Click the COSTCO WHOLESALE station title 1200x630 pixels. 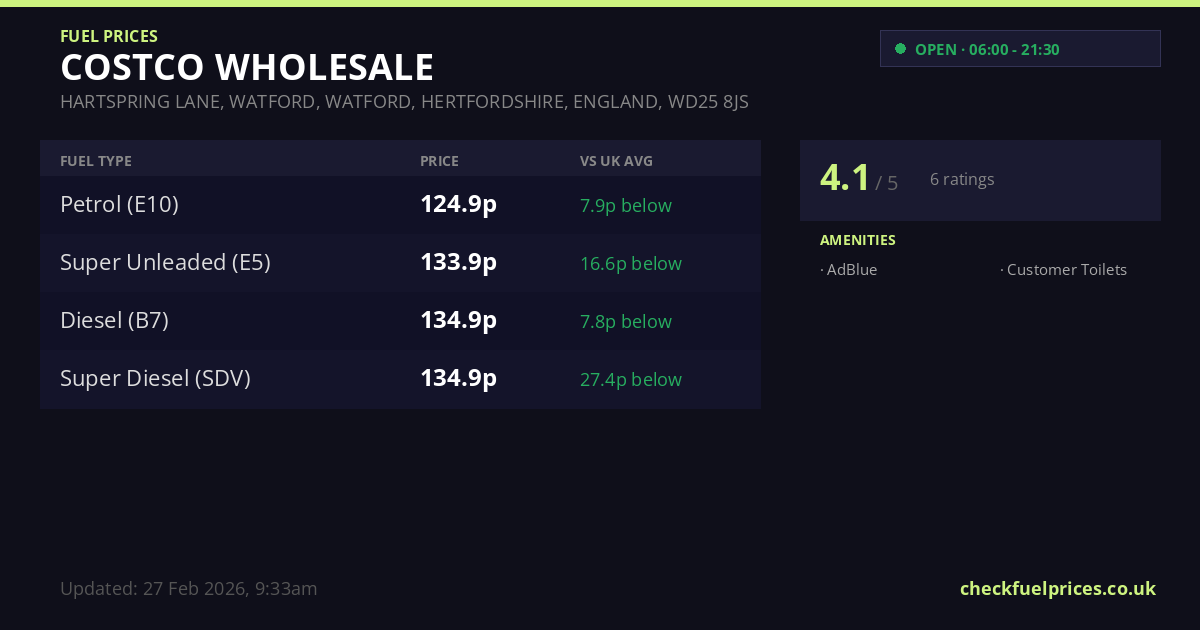pos(247,68)
